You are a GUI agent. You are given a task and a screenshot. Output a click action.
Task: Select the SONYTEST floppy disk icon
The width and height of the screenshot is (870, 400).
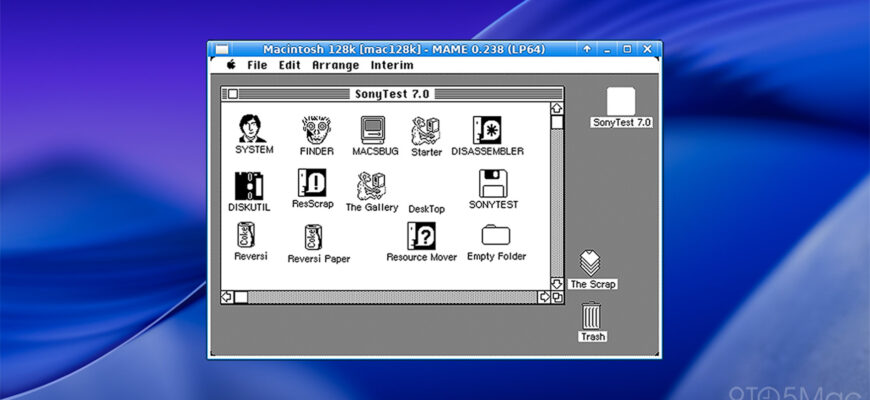(x=493, y=183)
